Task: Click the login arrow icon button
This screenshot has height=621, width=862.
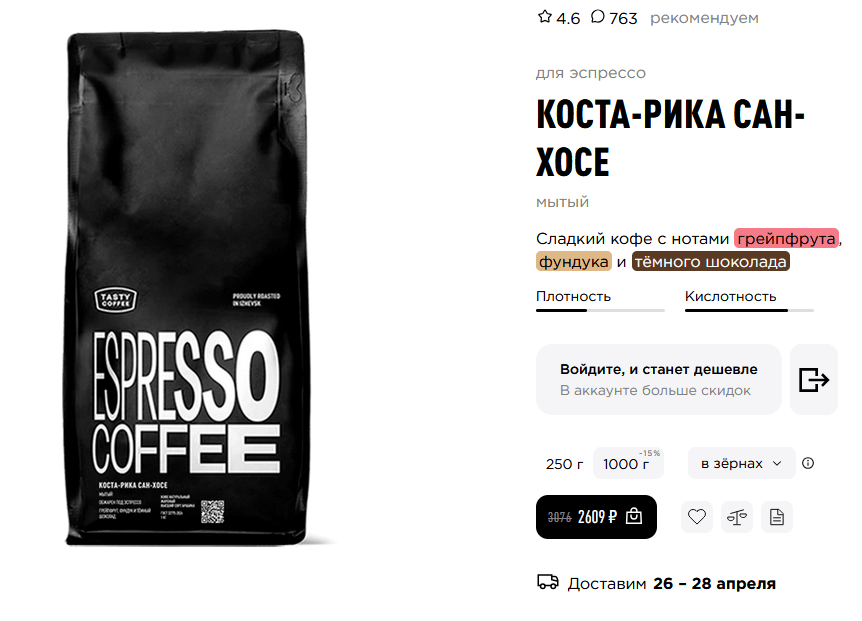Action: point(814,380)
